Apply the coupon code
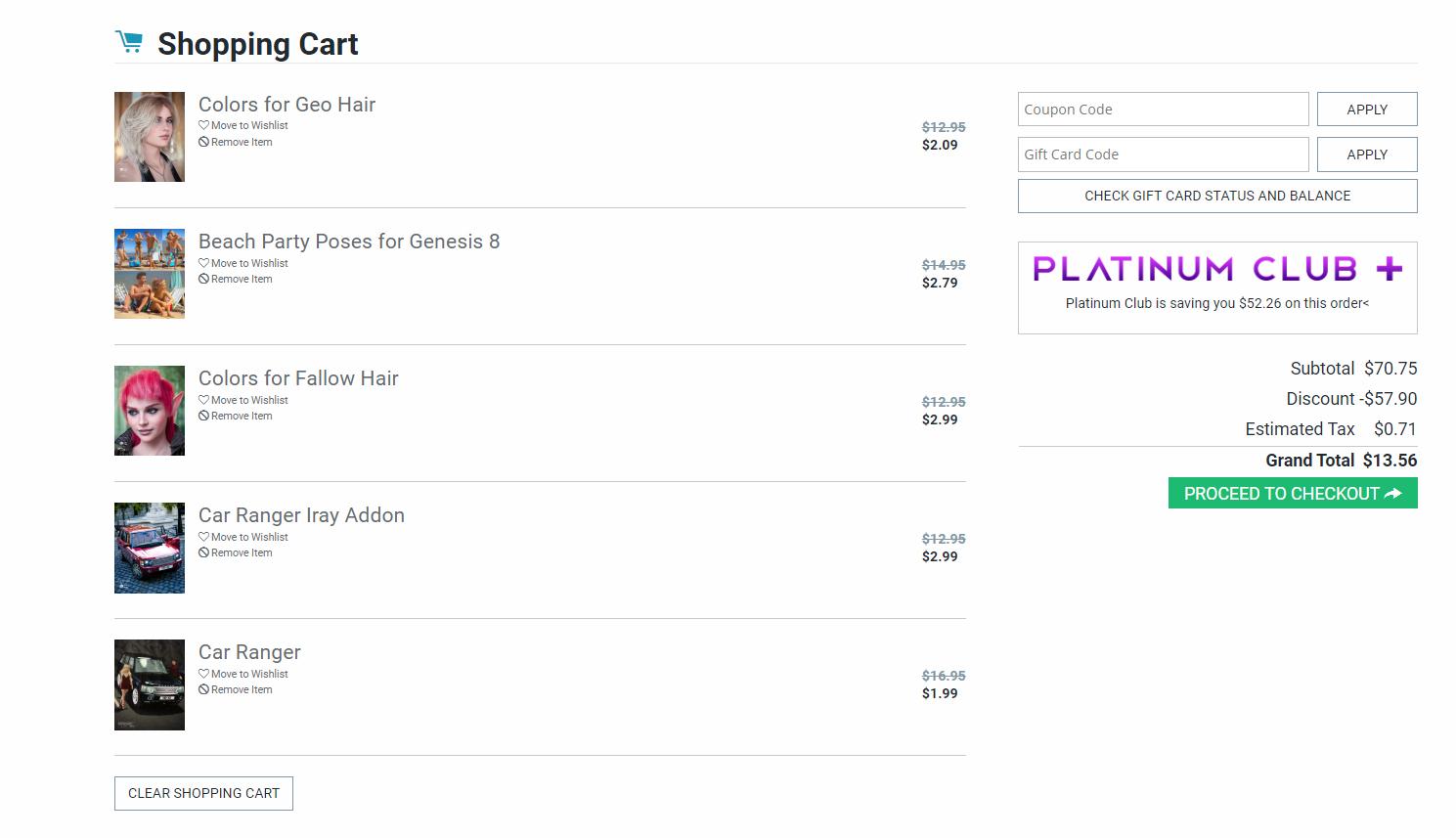1456x838 pixels. (x=1366, y=110)
